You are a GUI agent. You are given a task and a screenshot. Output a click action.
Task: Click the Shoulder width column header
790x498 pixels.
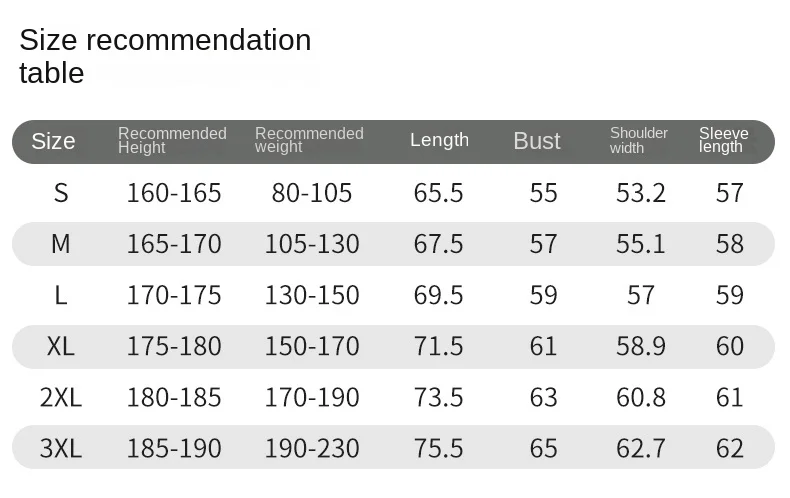pyautogui.click(x=639, y=140)
